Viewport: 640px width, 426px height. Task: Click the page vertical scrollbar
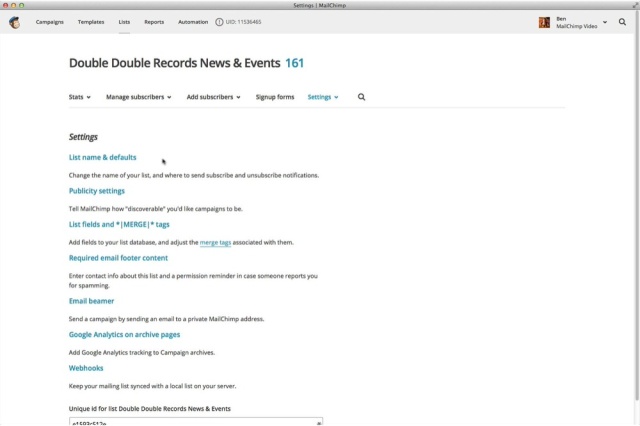click(636, 204)
